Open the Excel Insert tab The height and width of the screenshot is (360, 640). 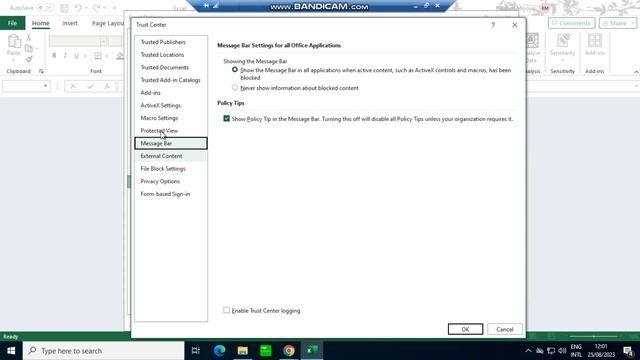tap(70, 23)
